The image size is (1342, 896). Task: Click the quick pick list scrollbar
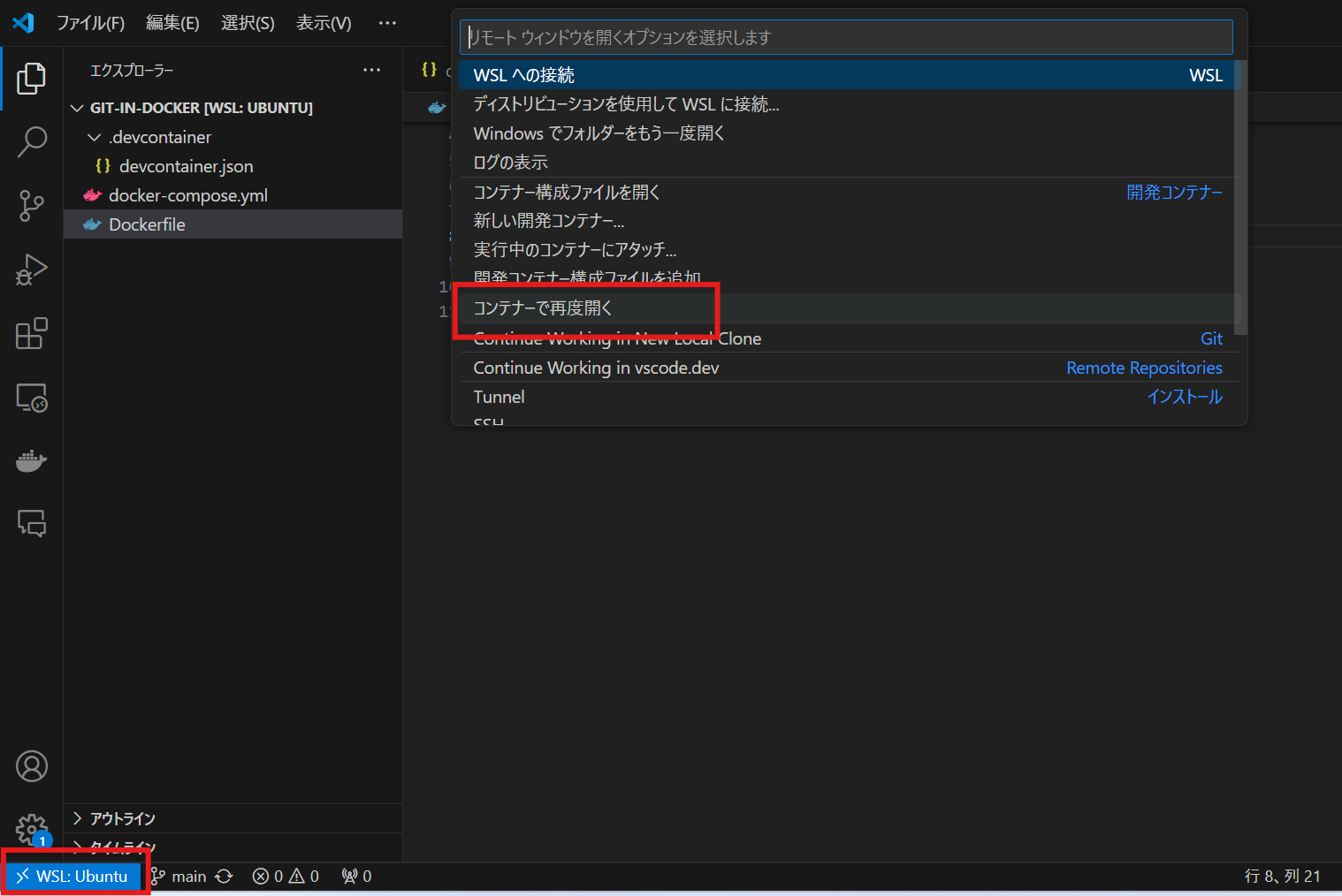(1240, 198)
